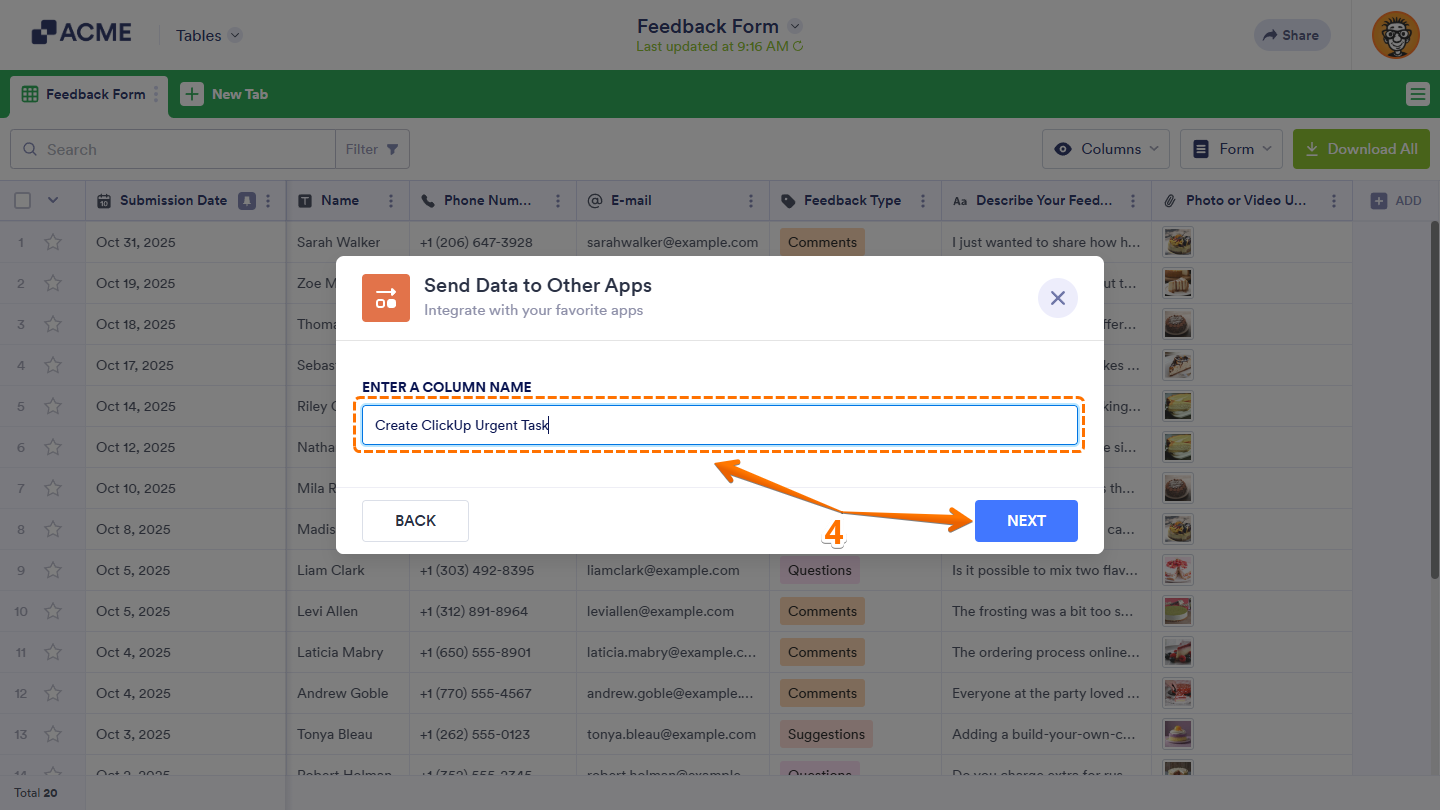1440x810 pixels.
Task: Select the Feedback Form tab
Action: pyautogui.click(x=84, y=94)
